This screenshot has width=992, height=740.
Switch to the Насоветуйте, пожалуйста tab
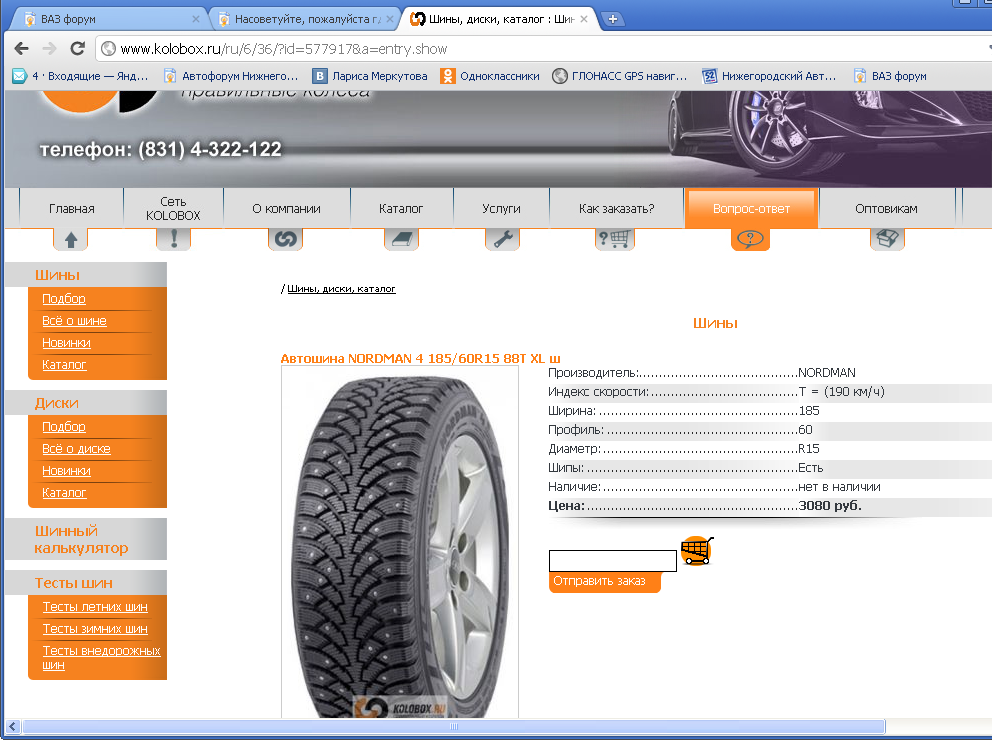(x=305, y=19)
